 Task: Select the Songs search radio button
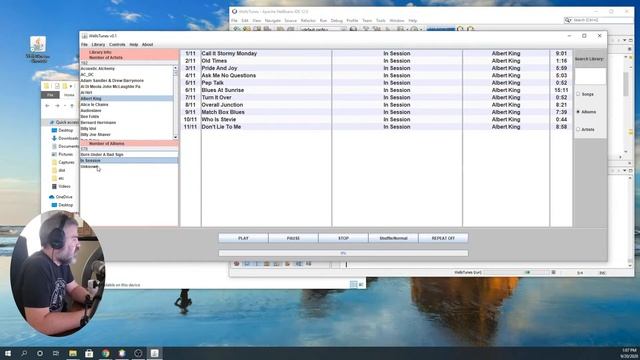coord(578,94)
